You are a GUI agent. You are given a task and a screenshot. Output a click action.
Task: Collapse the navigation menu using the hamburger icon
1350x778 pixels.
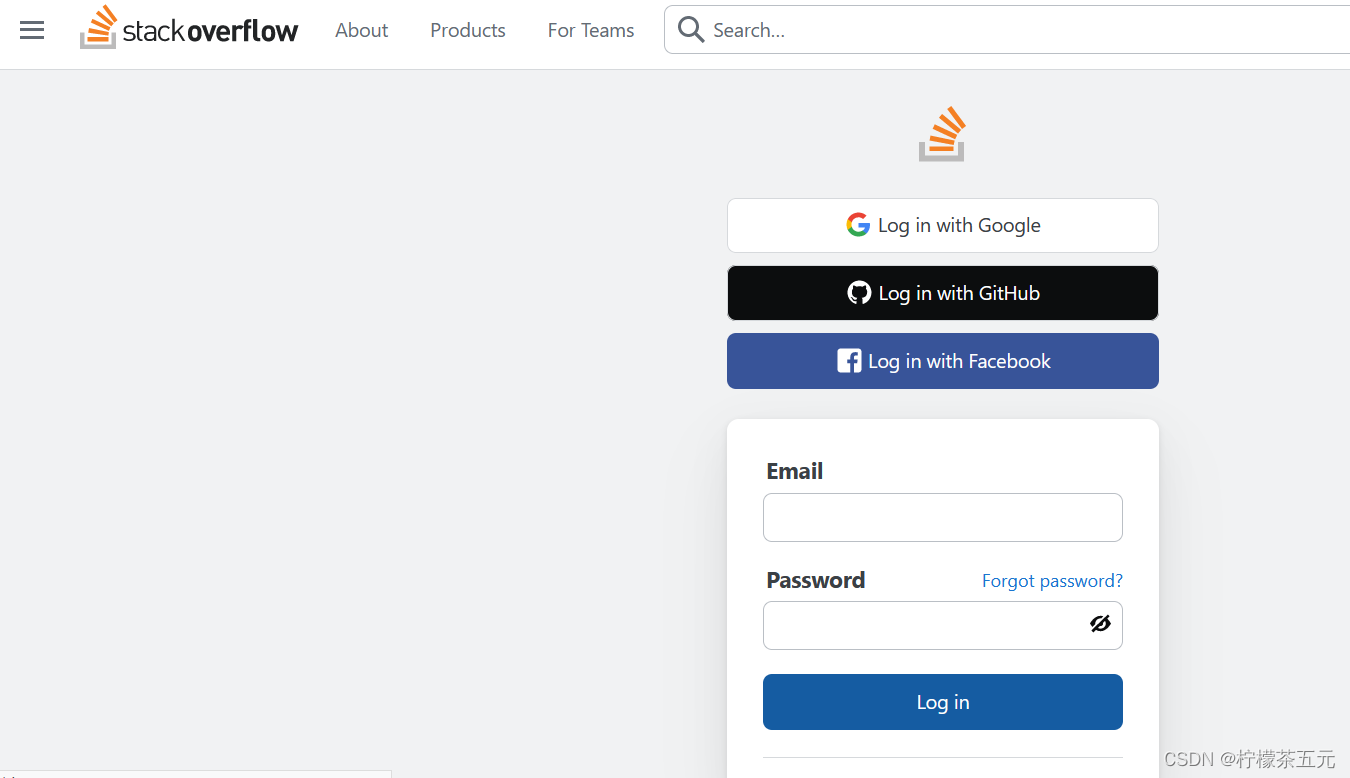[31, 29]
